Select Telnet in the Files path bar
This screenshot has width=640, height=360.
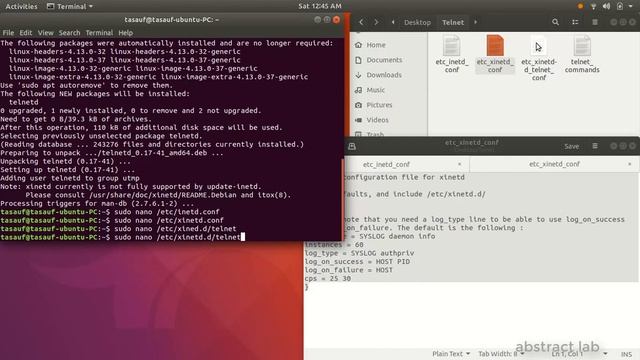click(x=453, y=22)
